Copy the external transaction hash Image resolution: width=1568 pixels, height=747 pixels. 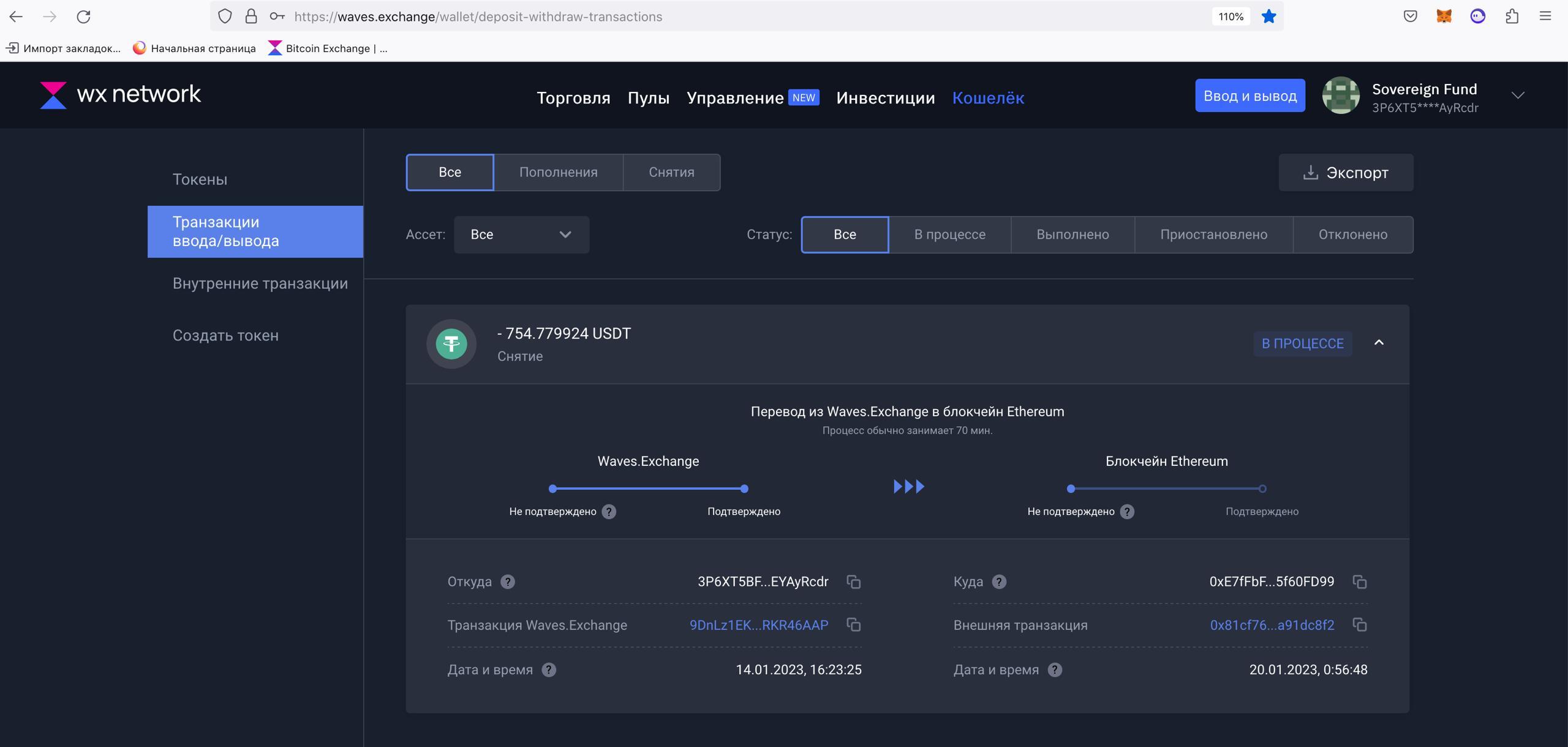[1359, 625]
